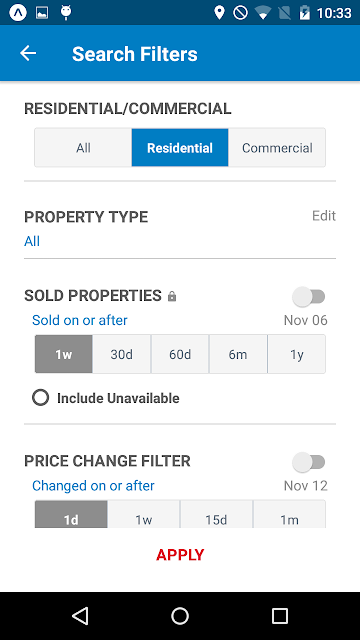Tap the Android back navigation triangle
This screenshot has height=640, width=360.
point(80,616)
